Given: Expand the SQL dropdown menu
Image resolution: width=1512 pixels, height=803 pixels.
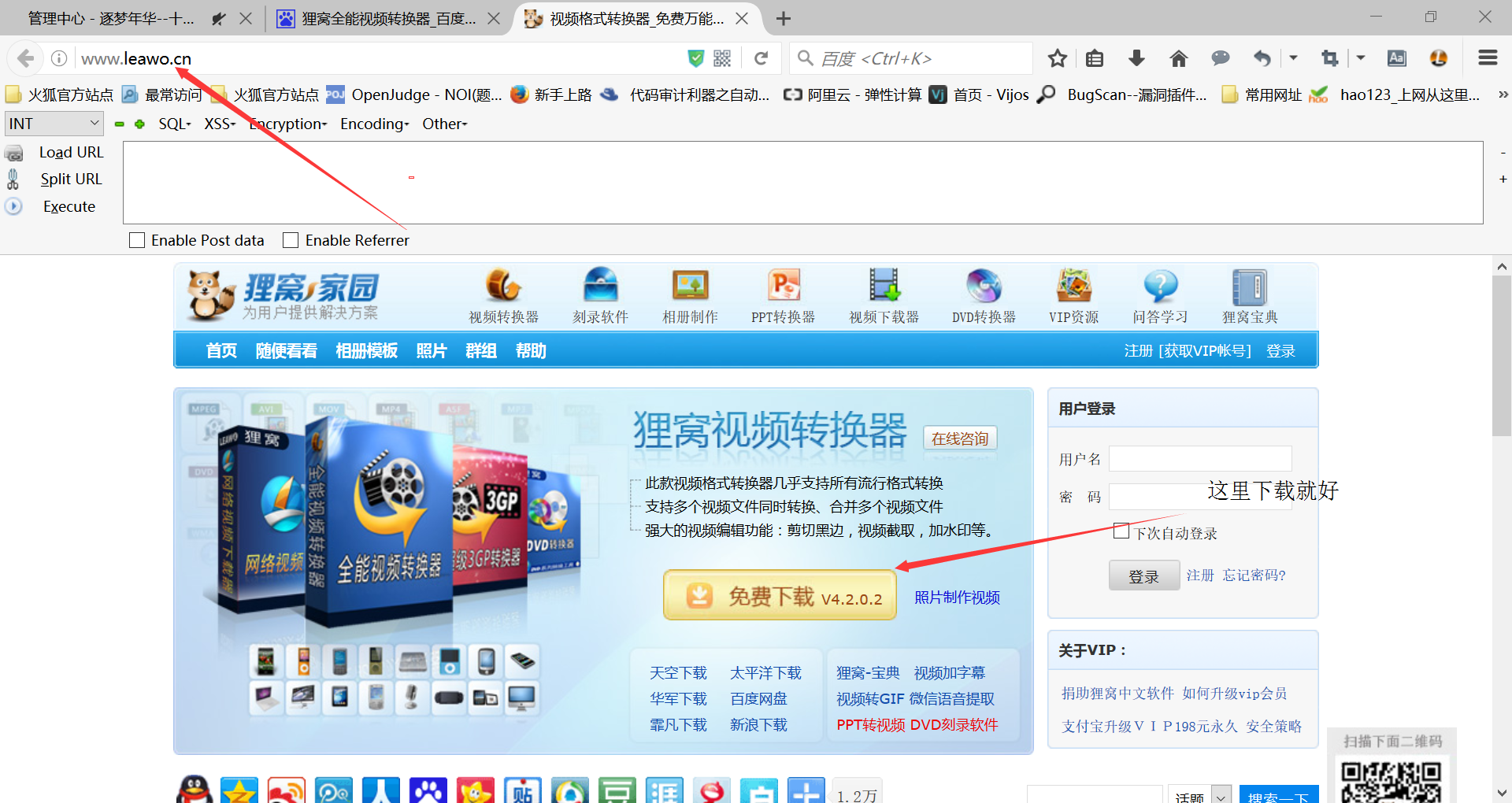Looking at the screenshot, I should point(175,124).
